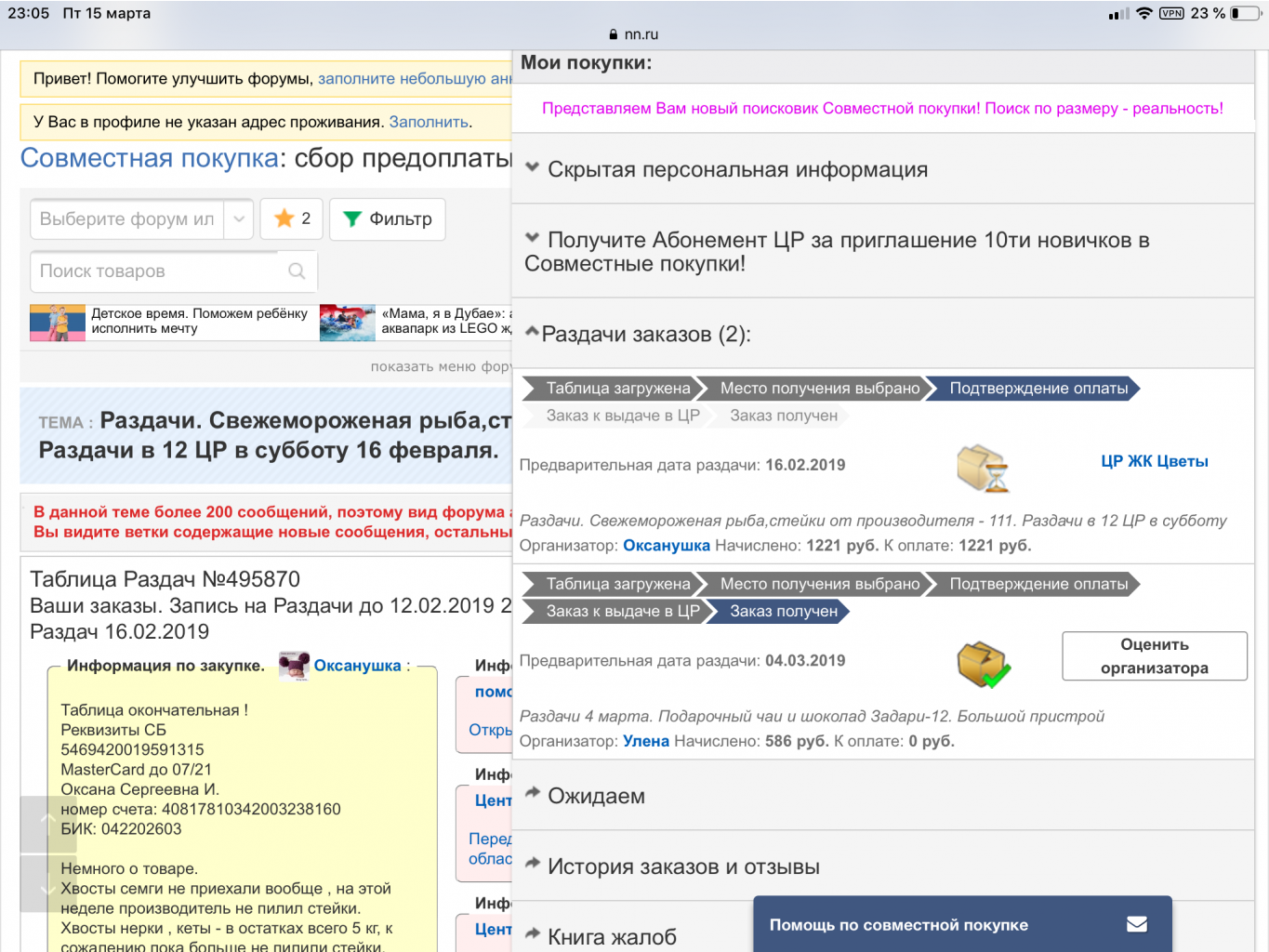Click the magnifier icon in Поиск товаров

tap(297, 271)
